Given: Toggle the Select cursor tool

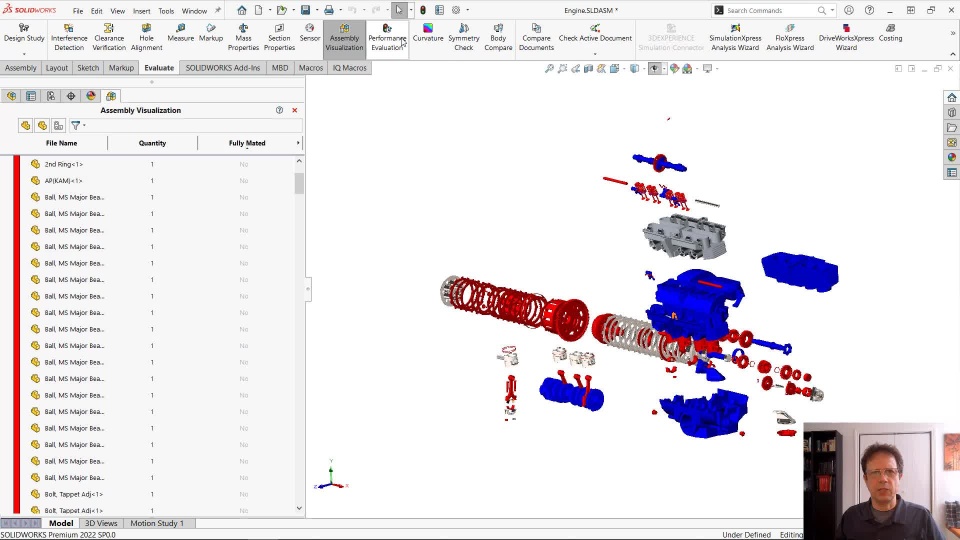Looking at the screenshot, I should [399, 10].
